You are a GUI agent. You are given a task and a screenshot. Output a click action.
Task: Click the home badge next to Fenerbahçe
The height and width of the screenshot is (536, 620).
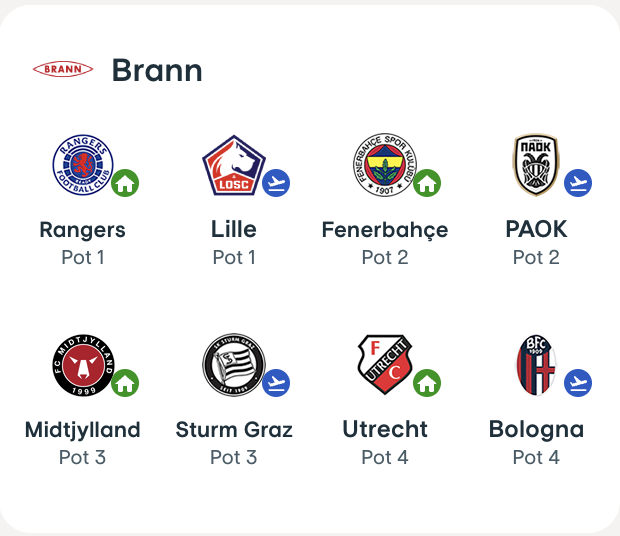click(x=427, y=183)
